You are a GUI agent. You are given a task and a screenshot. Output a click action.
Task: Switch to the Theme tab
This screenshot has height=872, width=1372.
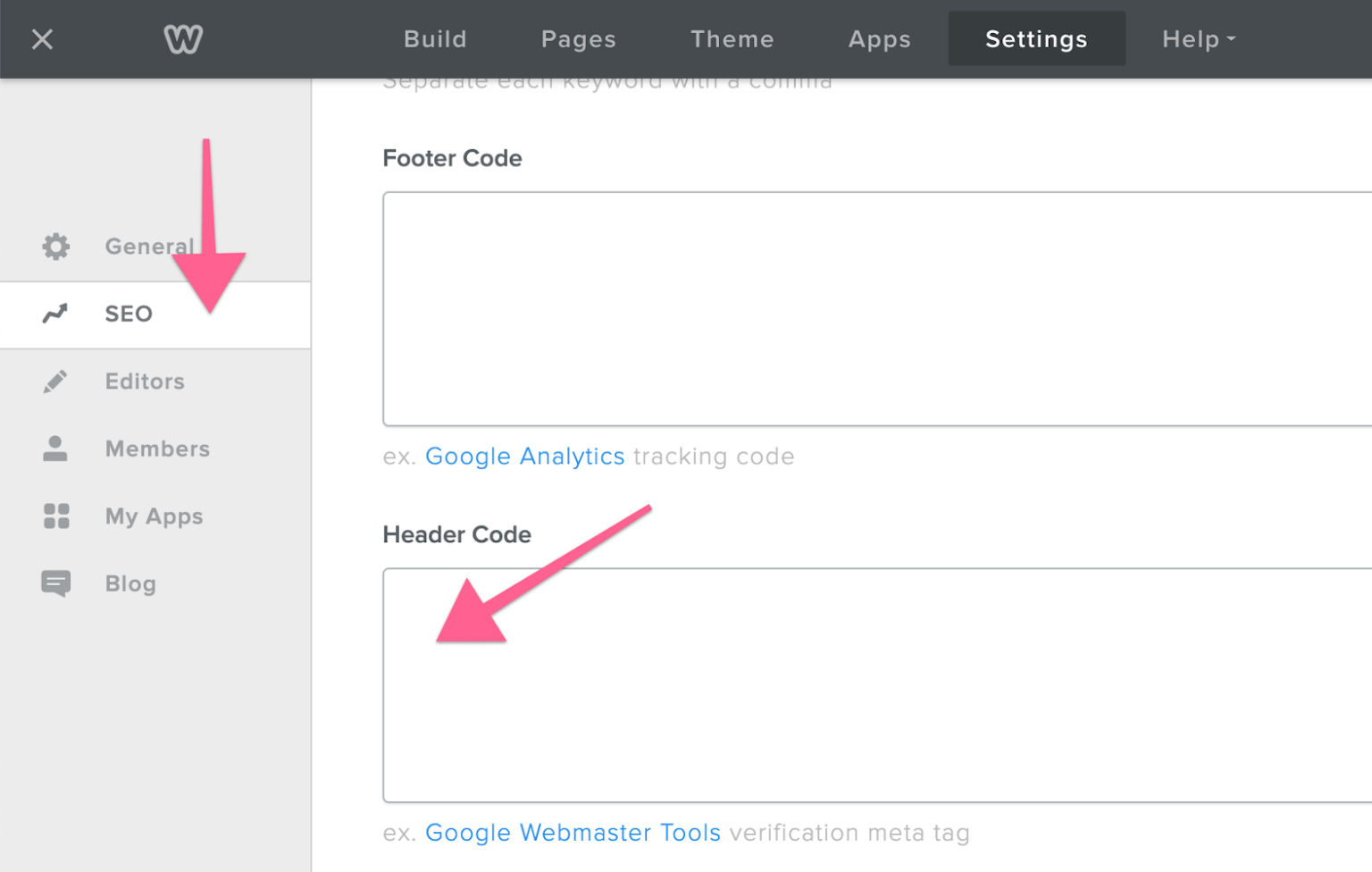(x=732, y=38)
